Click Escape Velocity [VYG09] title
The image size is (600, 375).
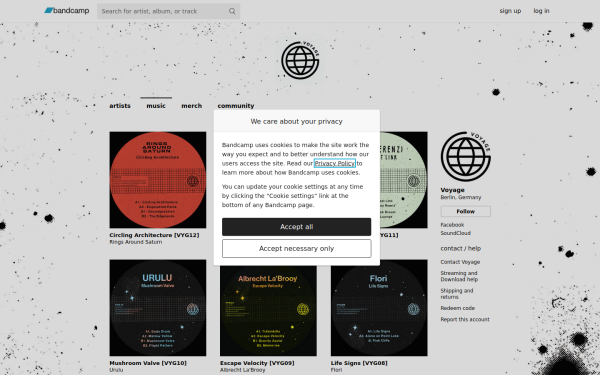pyautogui.click(x=257, y=363)
